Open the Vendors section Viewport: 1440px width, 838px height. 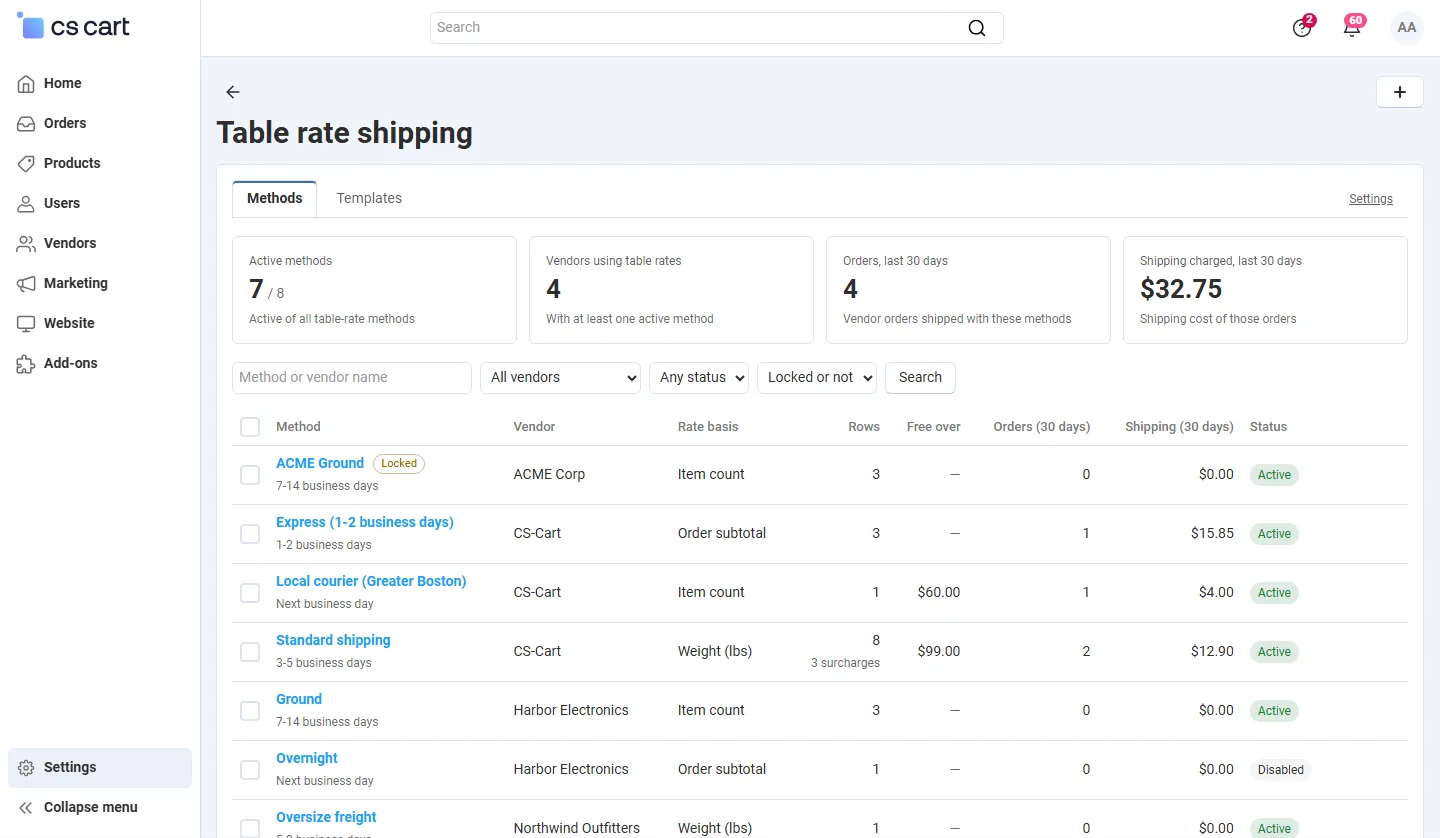pos(100,243)
